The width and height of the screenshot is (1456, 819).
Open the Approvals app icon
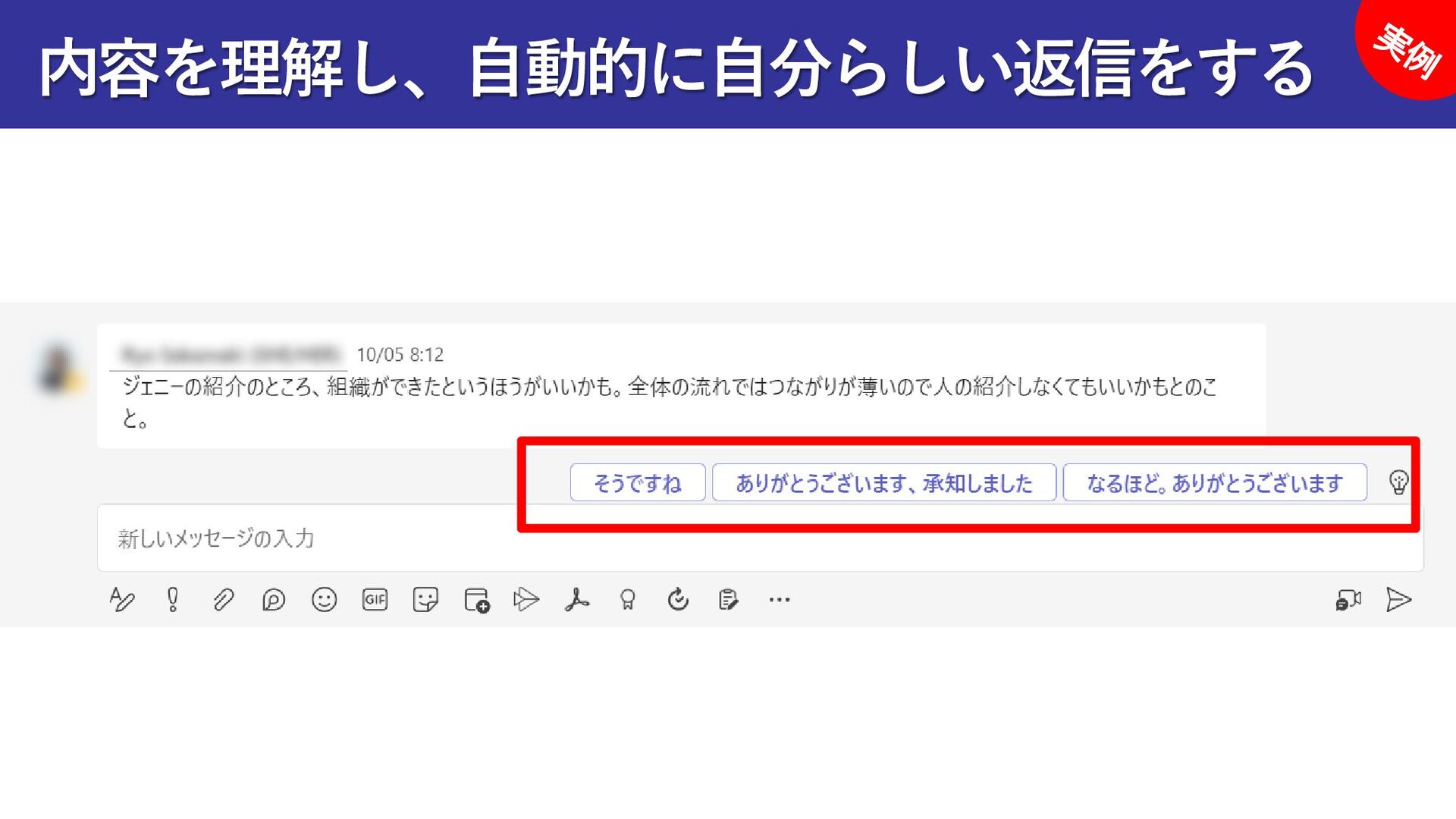[678, 600]
